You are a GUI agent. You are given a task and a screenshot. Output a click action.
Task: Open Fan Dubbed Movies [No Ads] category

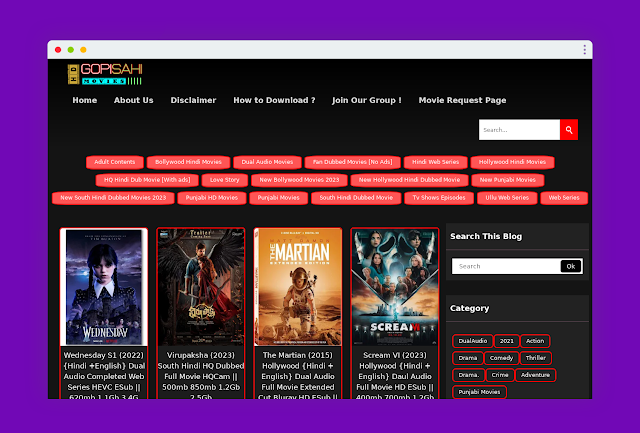353,162
